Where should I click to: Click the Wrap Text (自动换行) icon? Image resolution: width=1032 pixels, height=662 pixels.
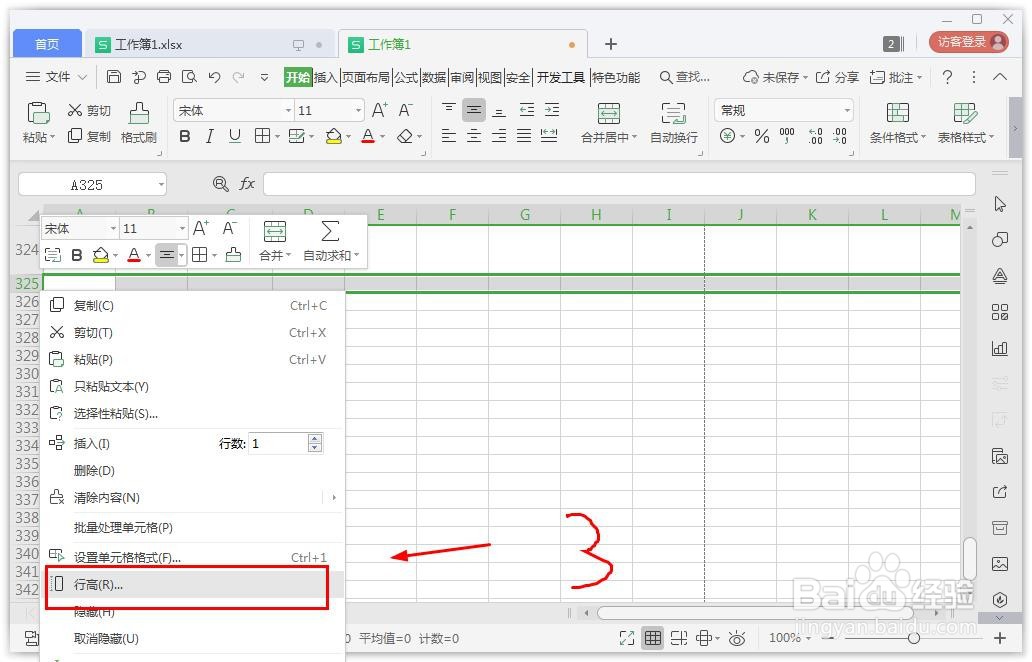(673, 113)
